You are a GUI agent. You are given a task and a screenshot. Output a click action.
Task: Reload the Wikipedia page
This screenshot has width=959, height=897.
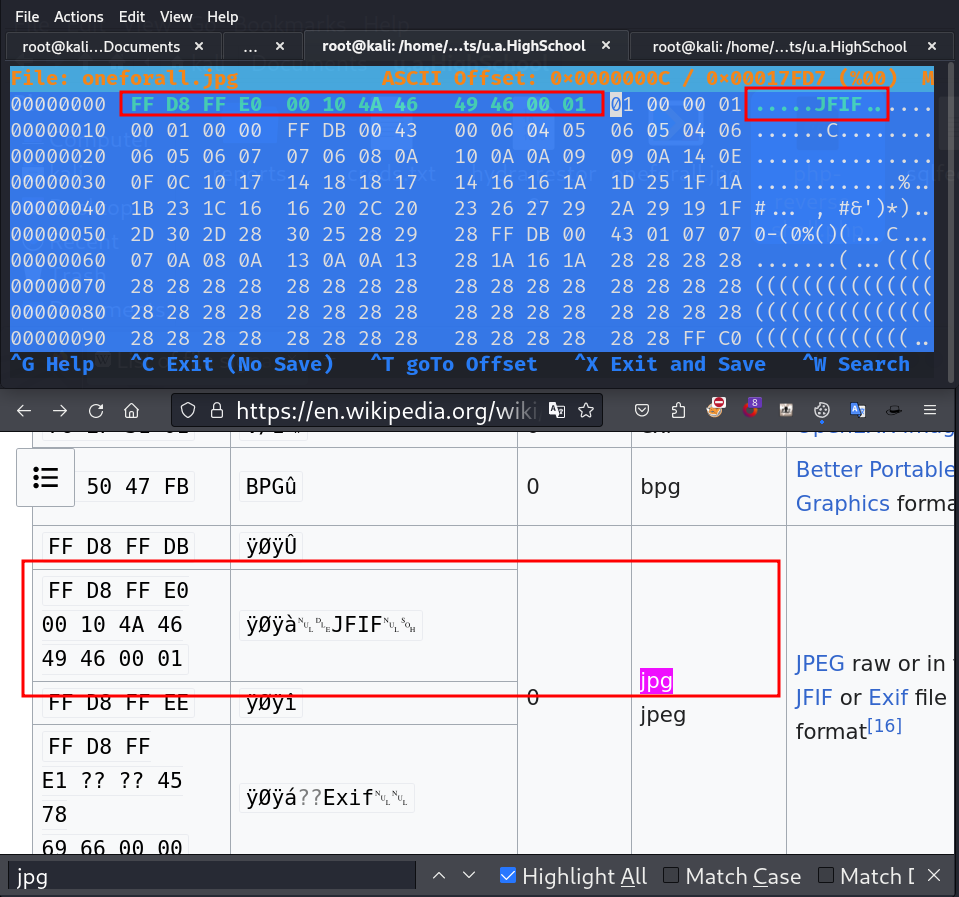(96, 410)
